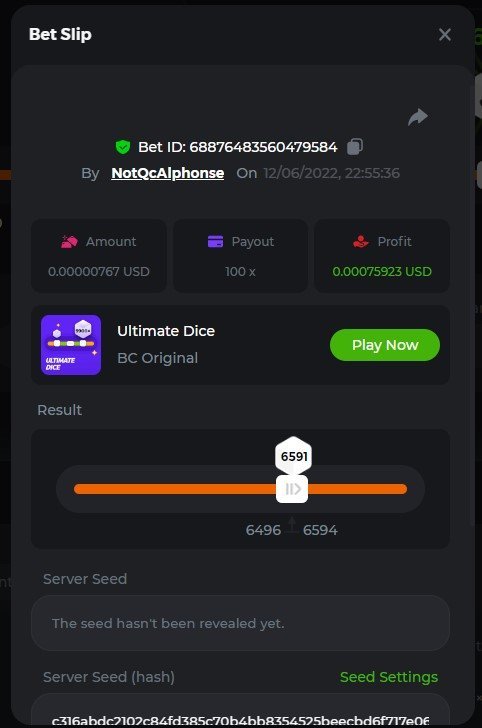This screenshot has width=482, height=728.
Task: Click the profit 0.00075923 USD value
Action: (382, 272)
